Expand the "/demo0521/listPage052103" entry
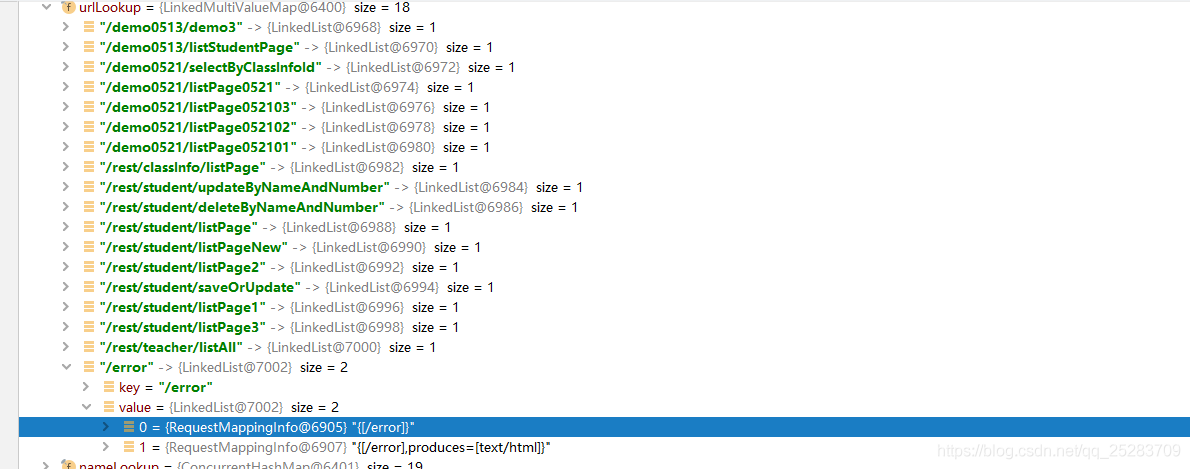The width and height of the screenshot is (1190, 469). coord(67,107)
